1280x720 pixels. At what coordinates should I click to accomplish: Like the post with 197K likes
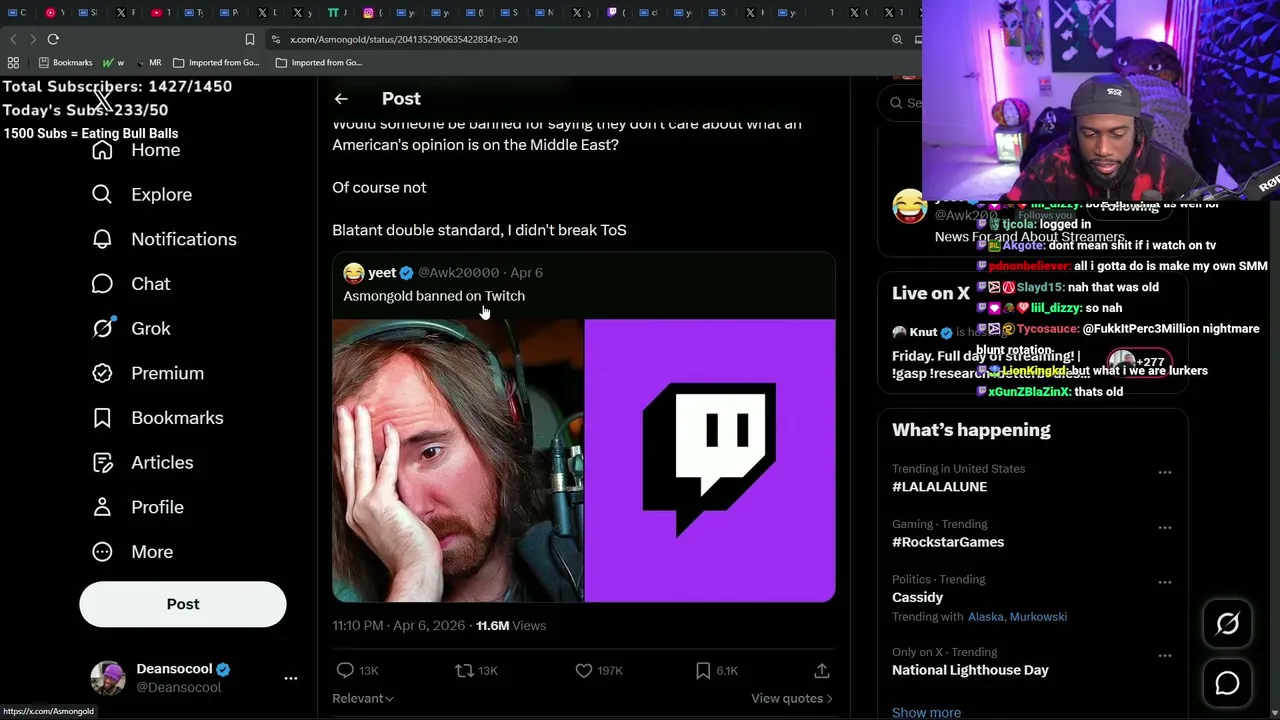pyautogui.click(x=598, y=670)
